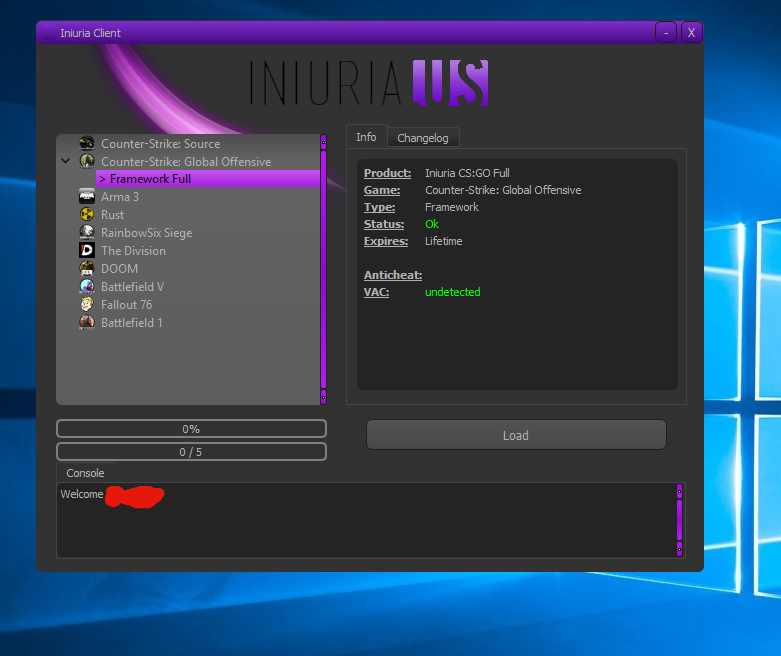Open the Changelog tab
This screenshot has width=781, height=656.
[x=423, y=138]
